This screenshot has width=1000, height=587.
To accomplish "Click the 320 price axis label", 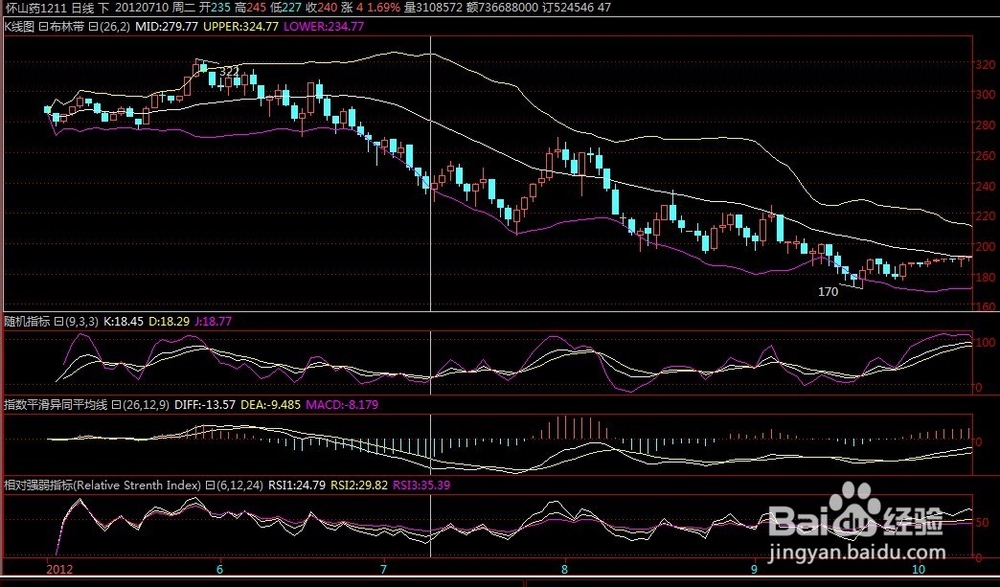I will (x=985, y=64).
